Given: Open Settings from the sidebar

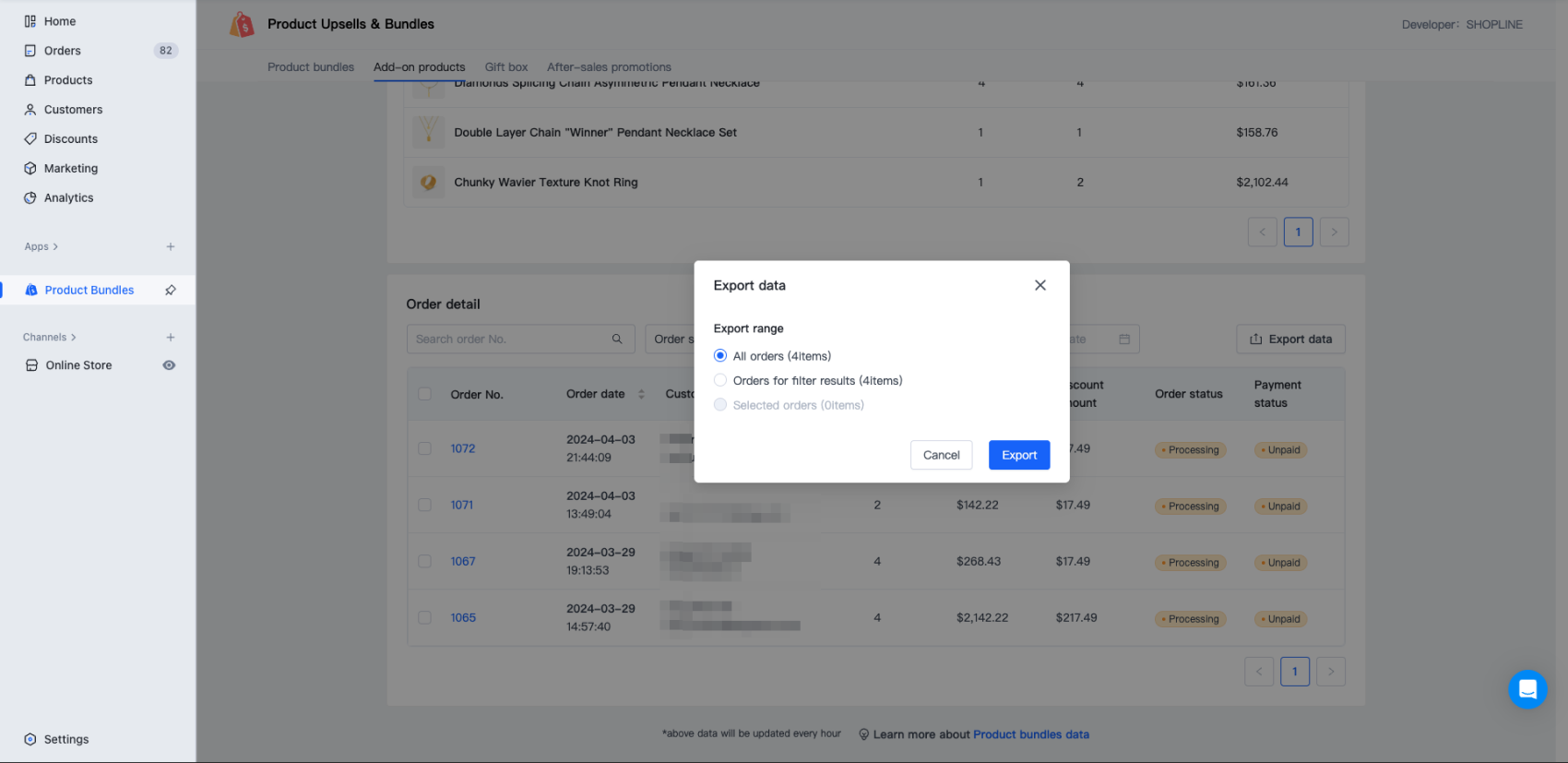Looking at the screenshot, I should [66, 739].
